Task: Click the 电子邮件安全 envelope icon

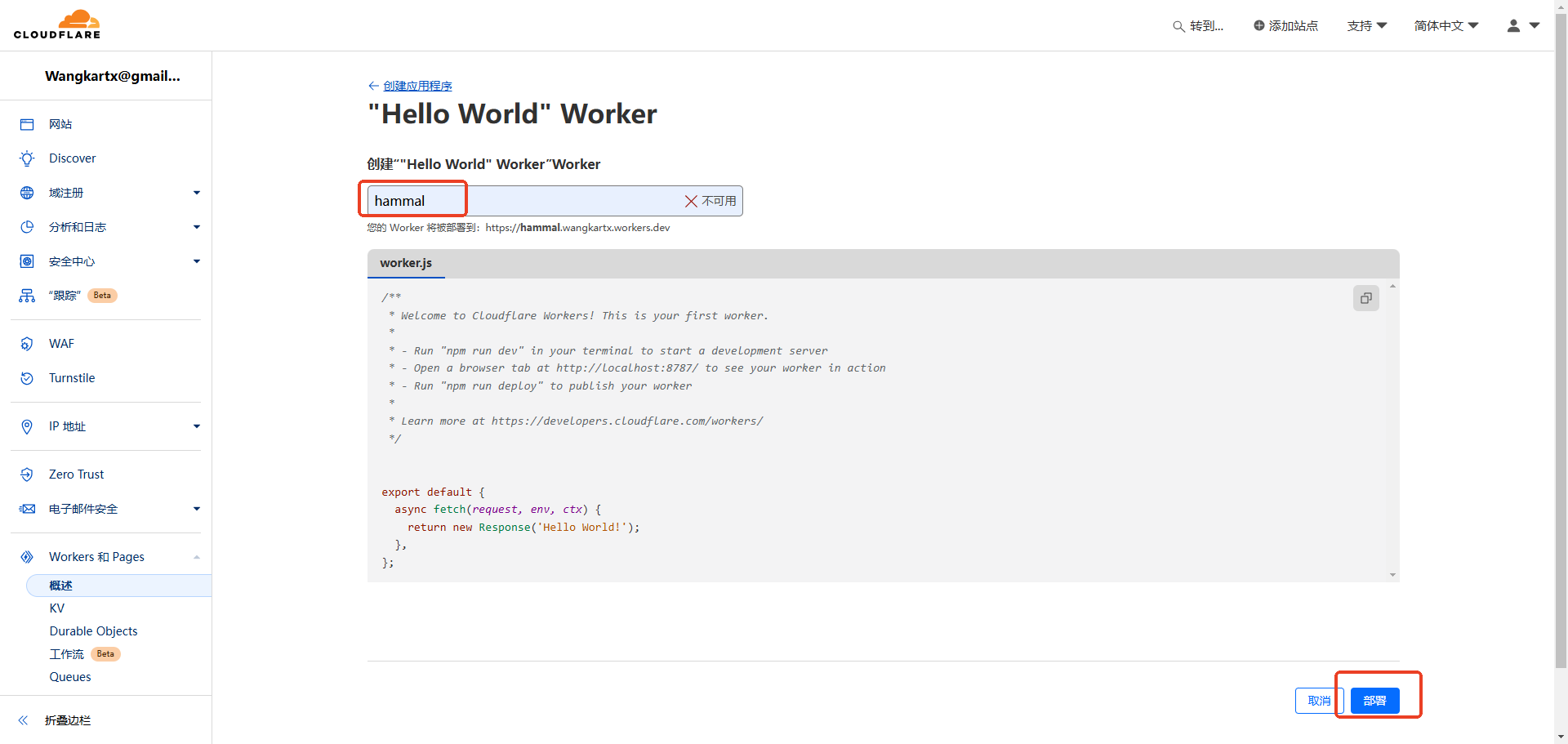Action: point(27,509)
